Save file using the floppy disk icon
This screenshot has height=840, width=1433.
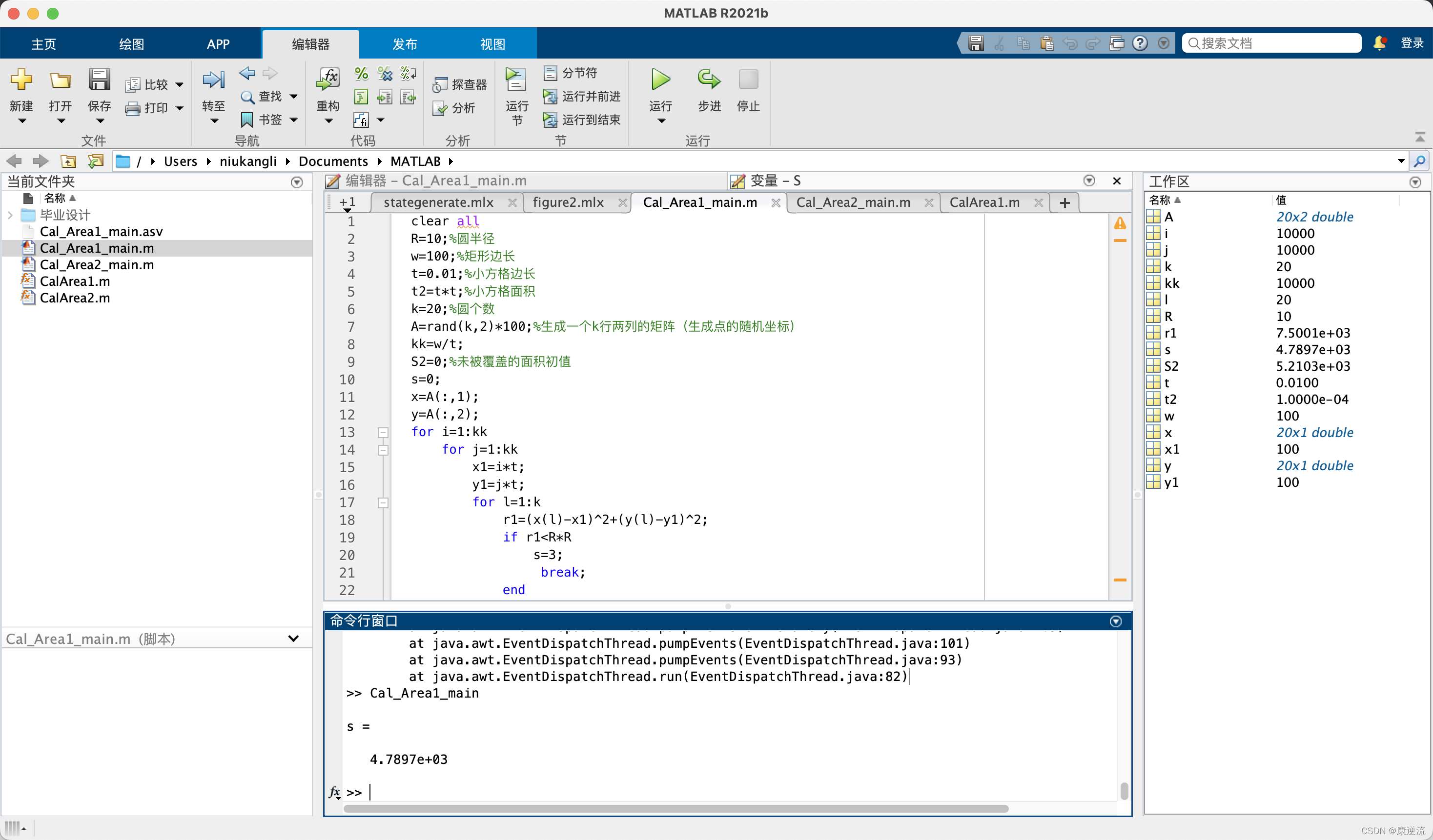[x=99, y=80]
